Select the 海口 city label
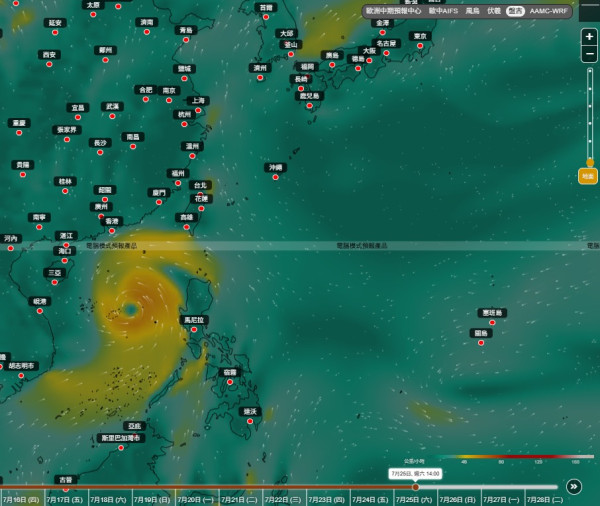This screenshot has height=506, width=600. 64,251
